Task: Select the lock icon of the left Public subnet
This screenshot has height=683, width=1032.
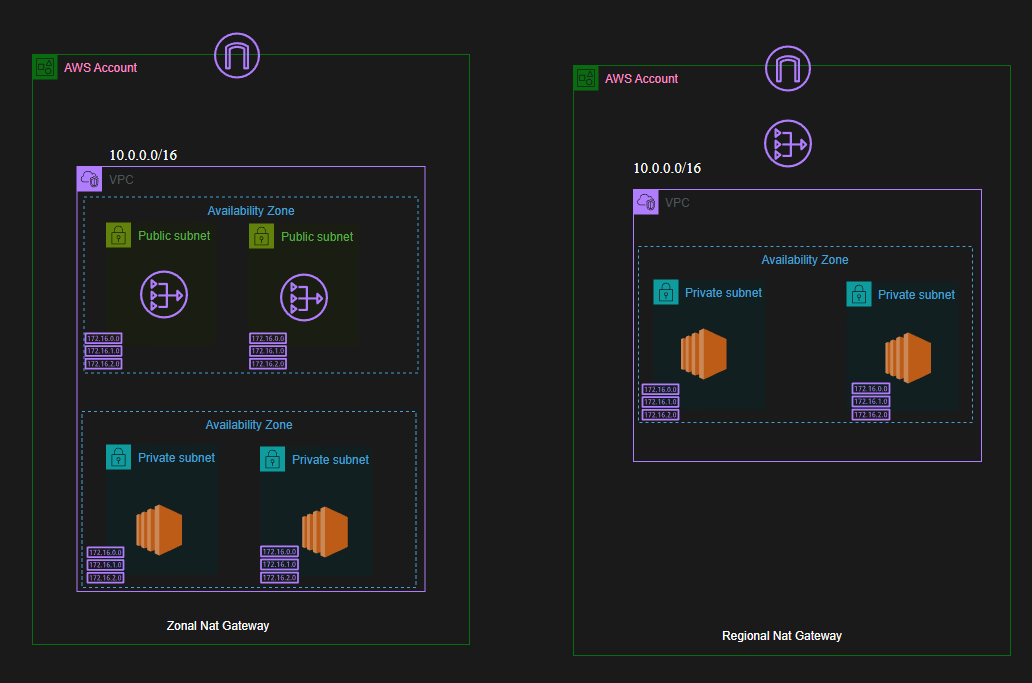Action: [118, 235]
